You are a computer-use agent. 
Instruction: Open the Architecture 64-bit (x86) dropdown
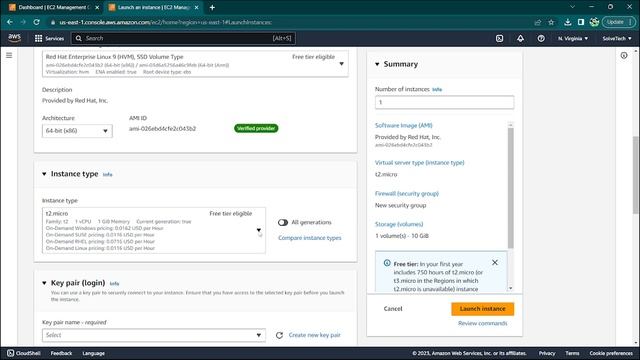(x=77, y=131)
